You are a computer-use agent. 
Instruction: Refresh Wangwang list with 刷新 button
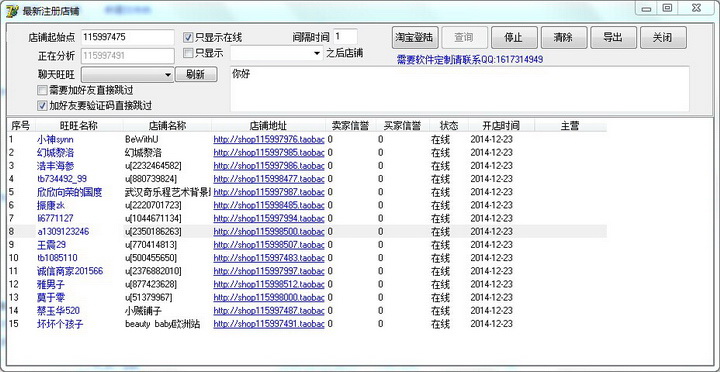(196, 74)
